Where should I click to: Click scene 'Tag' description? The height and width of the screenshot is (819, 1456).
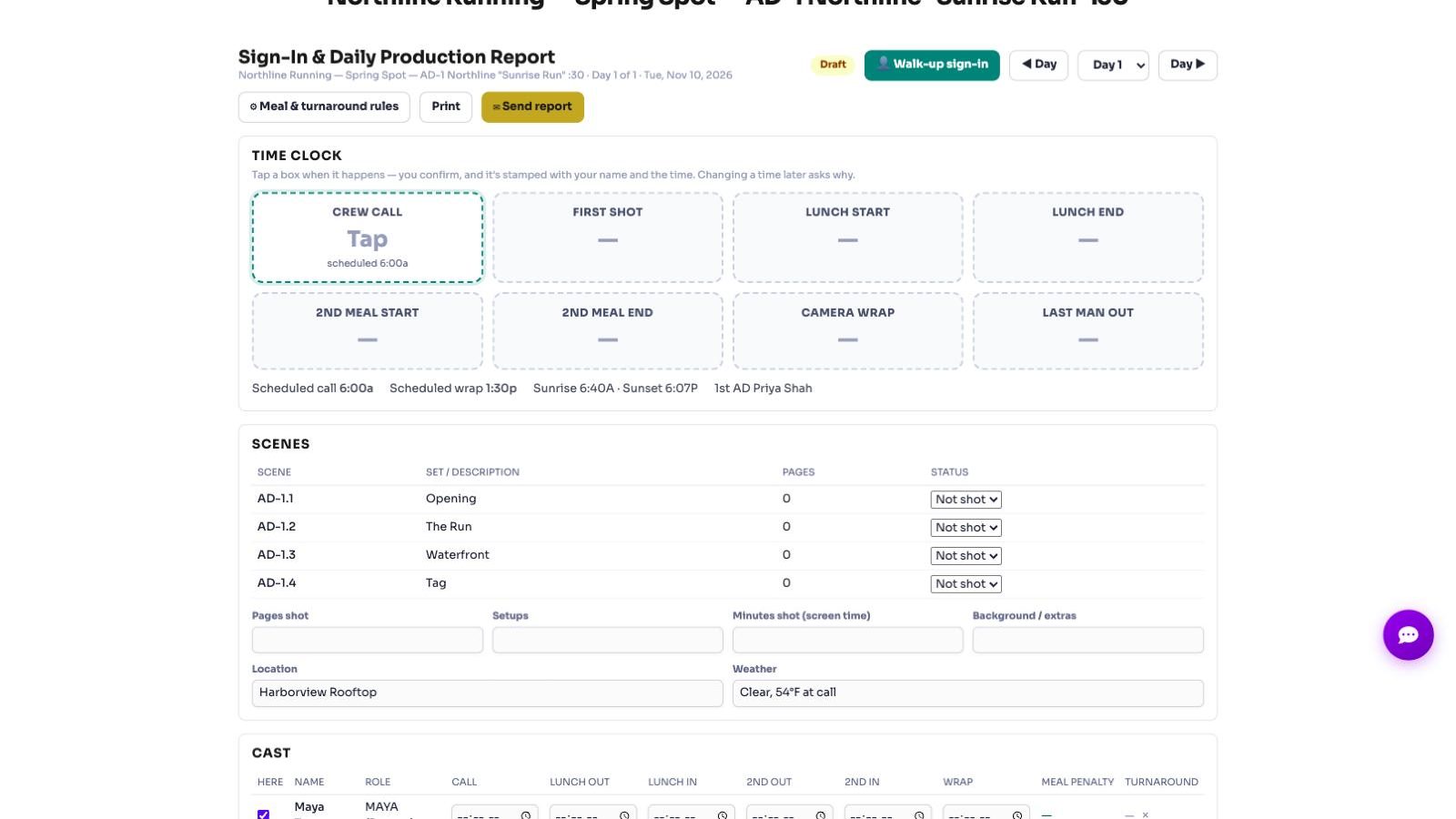coord(436,583)
